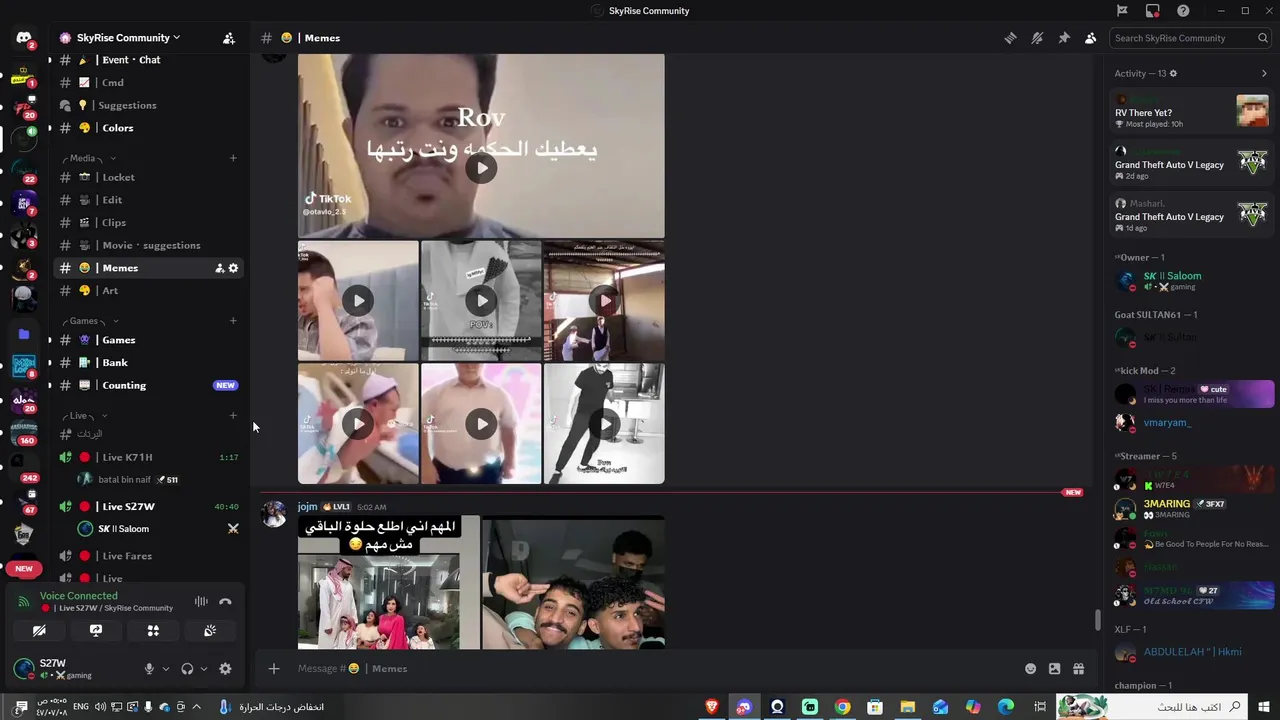Open the sticker picker icon
1280x720 pixels.
[1054, 669]
